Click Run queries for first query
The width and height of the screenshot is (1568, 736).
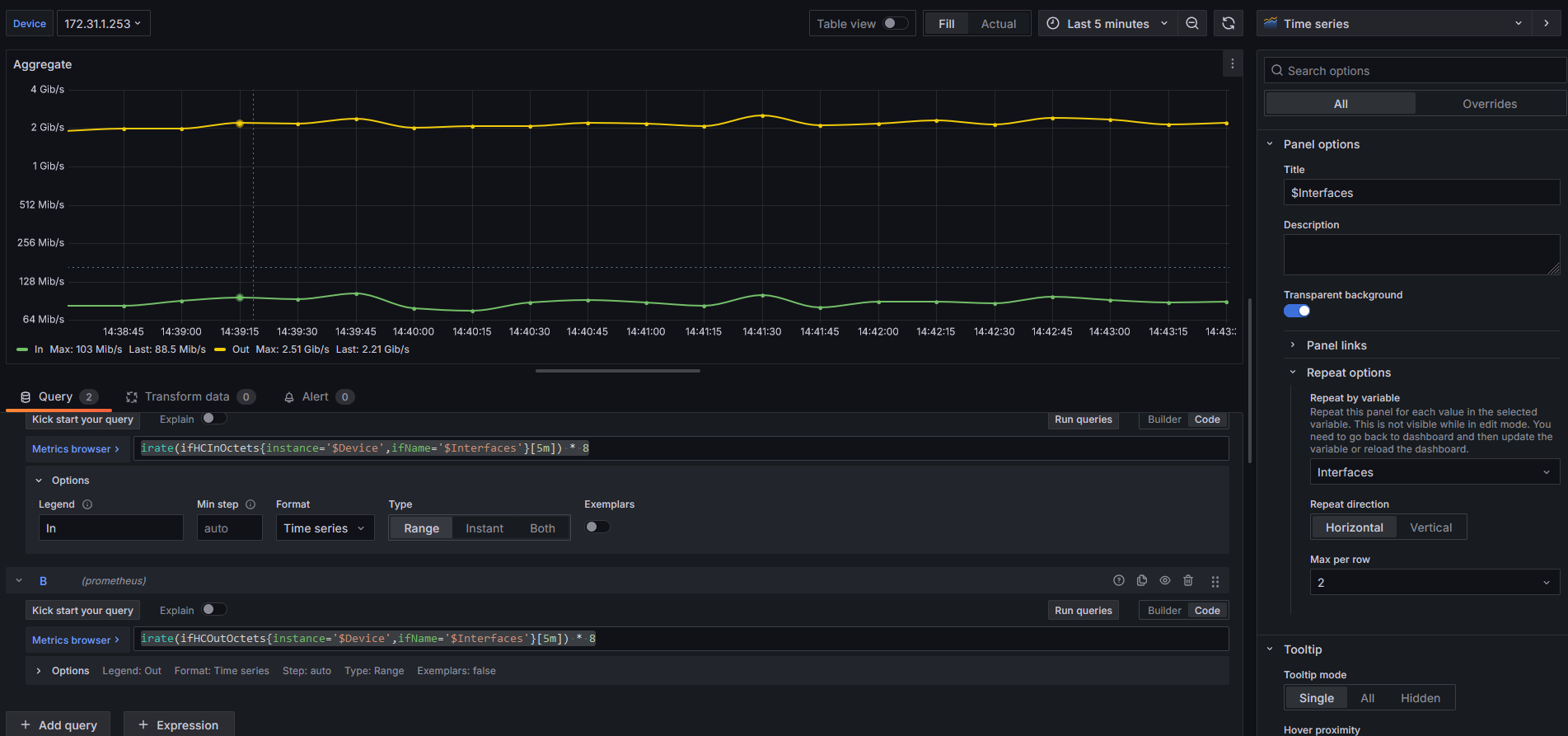coord(1083,420)
